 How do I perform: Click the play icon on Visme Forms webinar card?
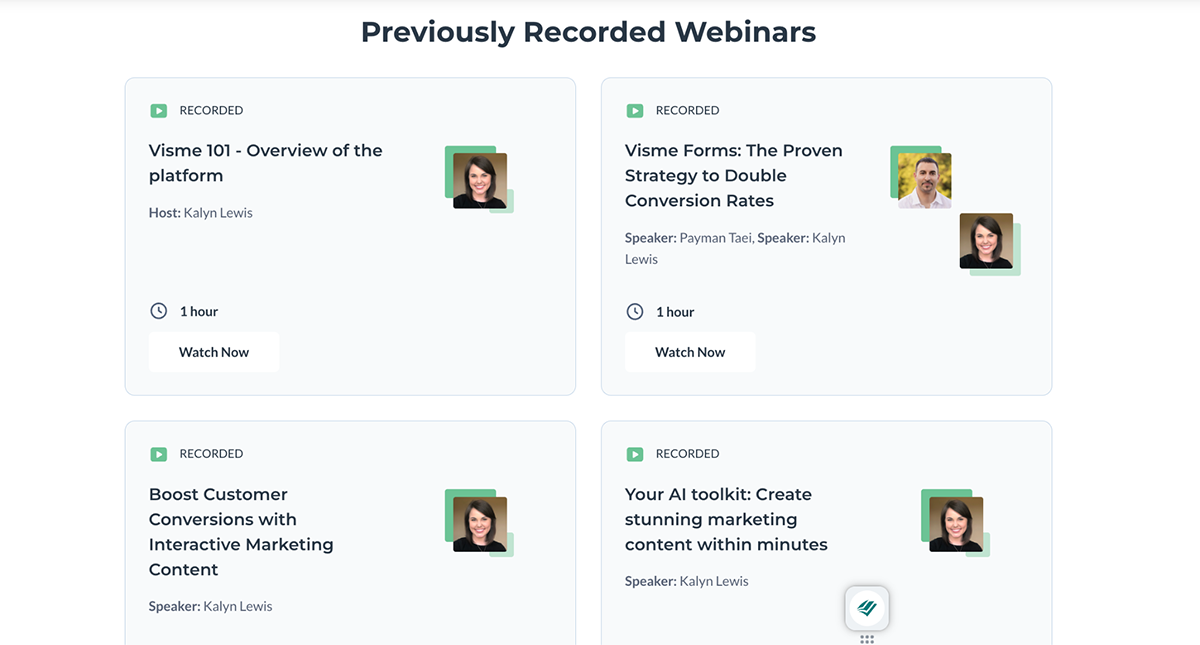[x=635, y=110]
